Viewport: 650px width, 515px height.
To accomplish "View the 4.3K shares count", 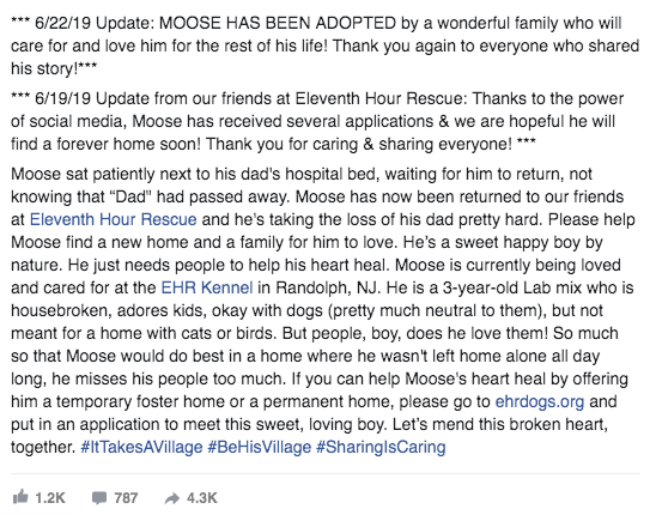I will click(x=202, y=498).
